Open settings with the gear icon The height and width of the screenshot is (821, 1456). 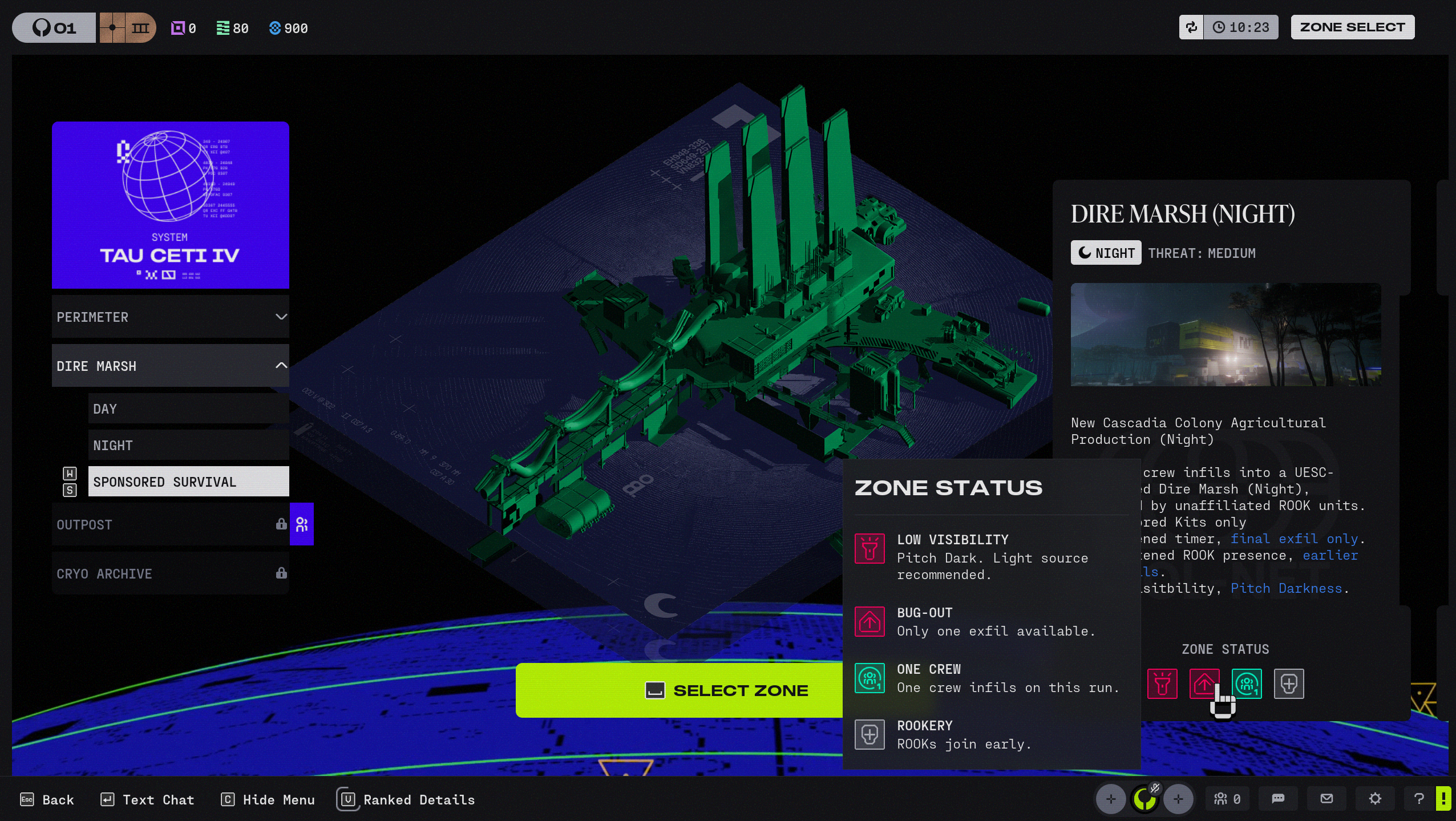[x=1376, y=799]
